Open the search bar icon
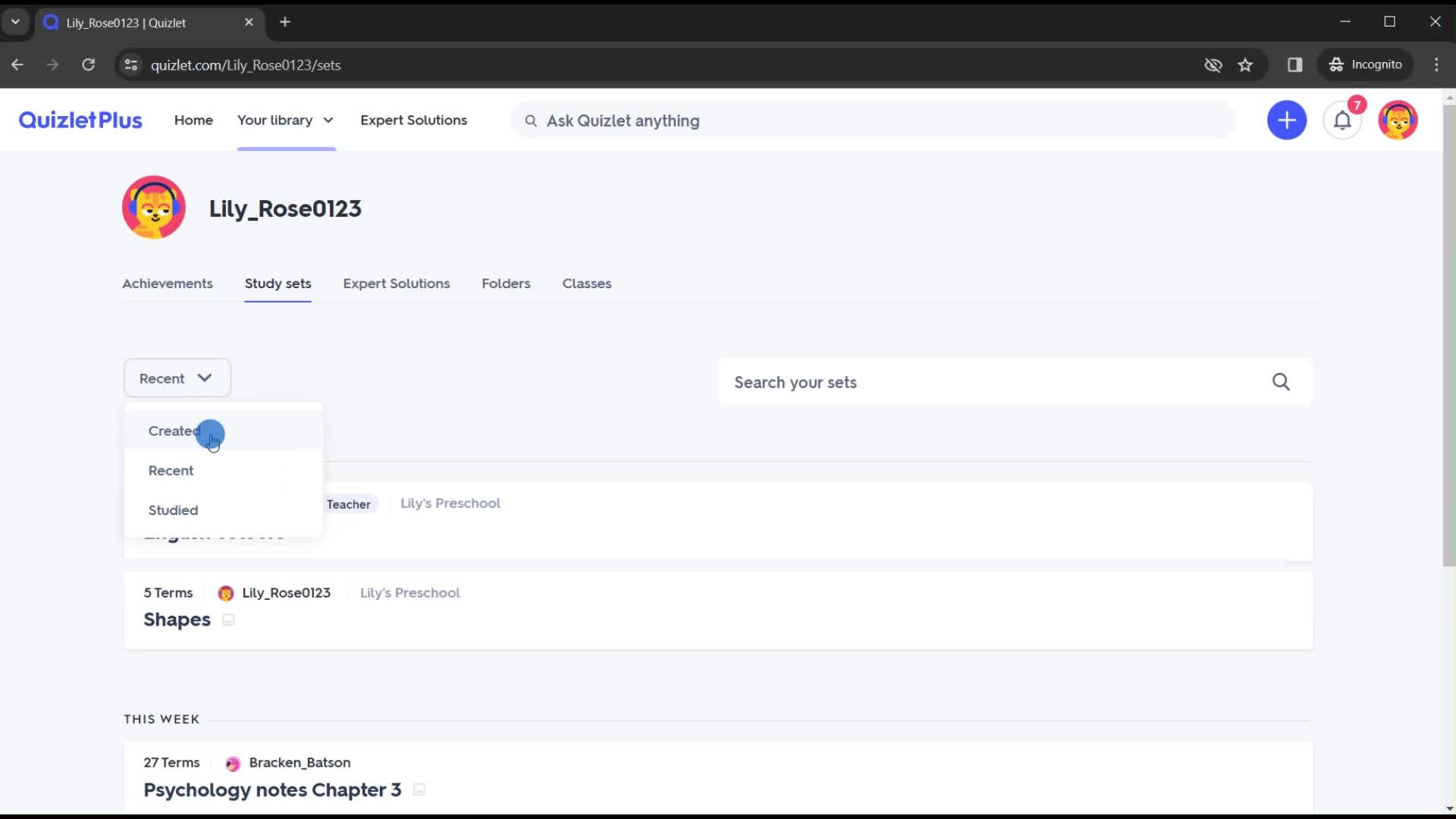1456x819 pixels. coord(1283,382)
